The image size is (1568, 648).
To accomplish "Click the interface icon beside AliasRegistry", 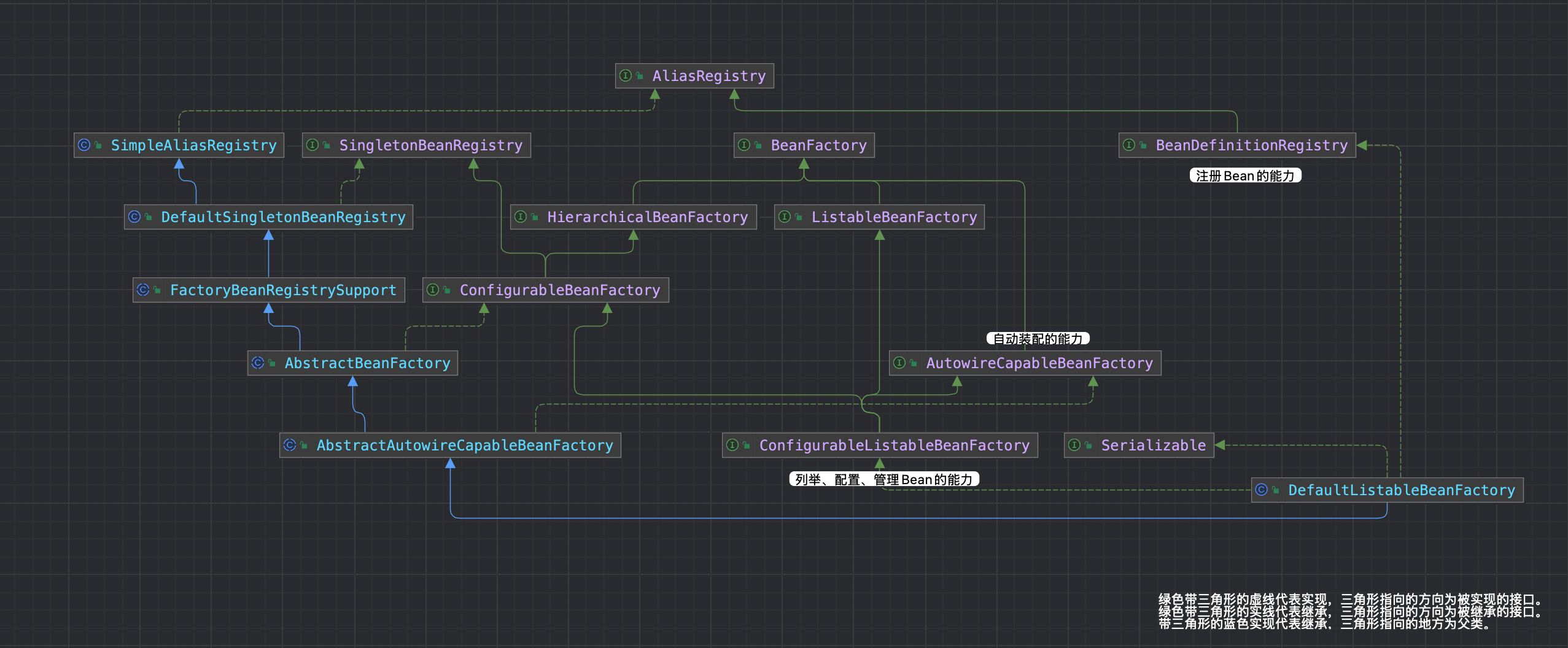I will [x=626, y=75].
